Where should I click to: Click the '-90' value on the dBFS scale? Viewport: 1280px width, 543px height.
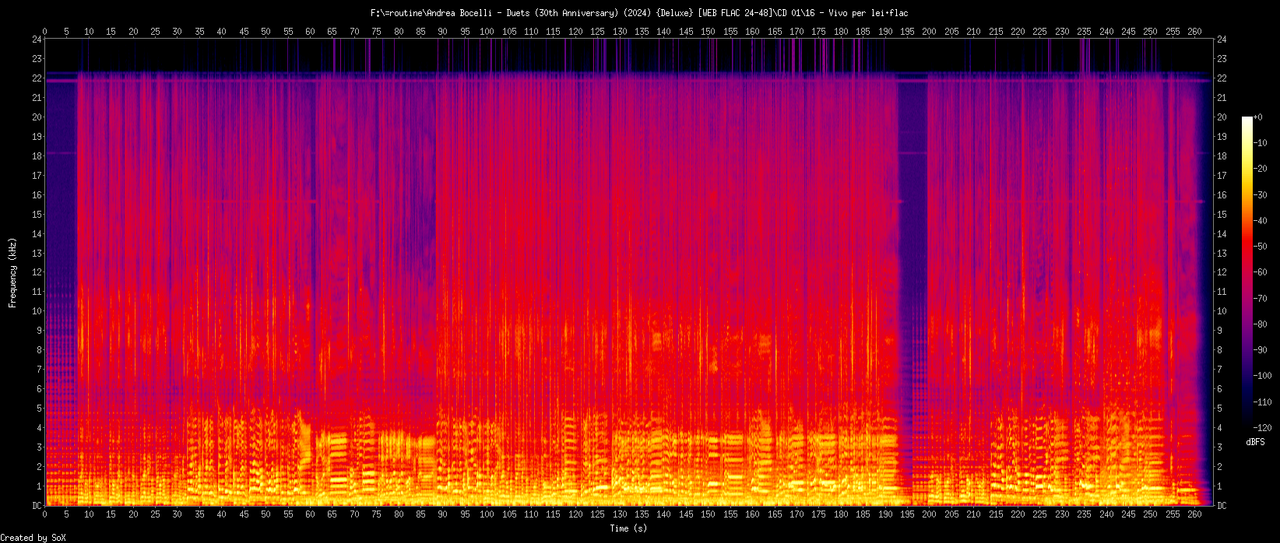1263,349
